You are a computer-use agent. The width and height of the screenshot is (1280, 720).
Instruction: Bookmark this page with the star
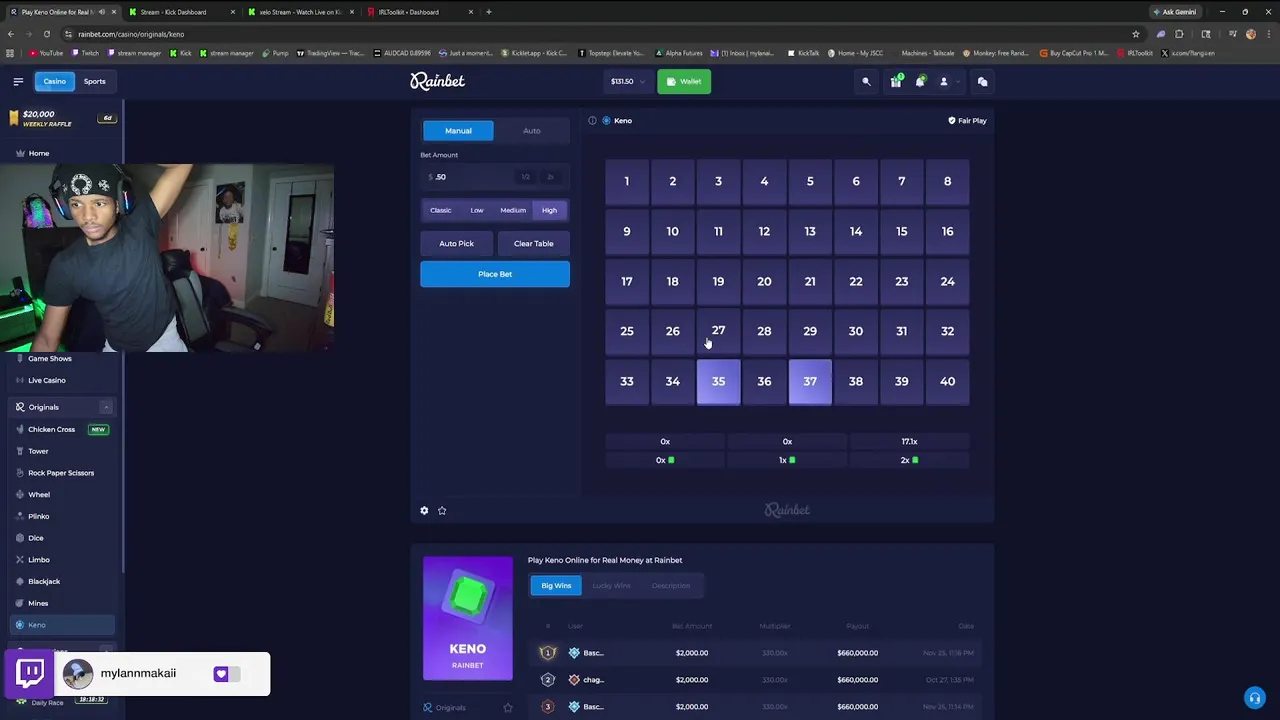pos(1135,34)
